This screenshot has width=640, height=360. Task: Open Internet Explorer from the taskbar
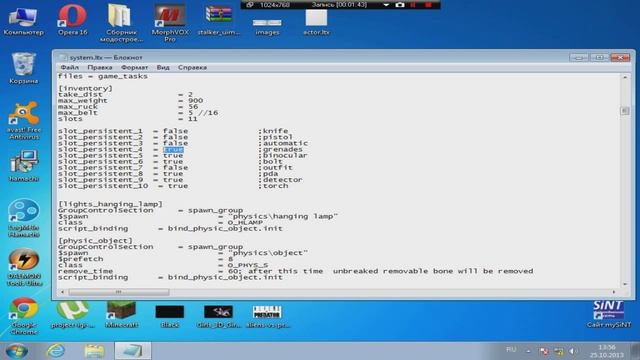[x=56, y=351]
